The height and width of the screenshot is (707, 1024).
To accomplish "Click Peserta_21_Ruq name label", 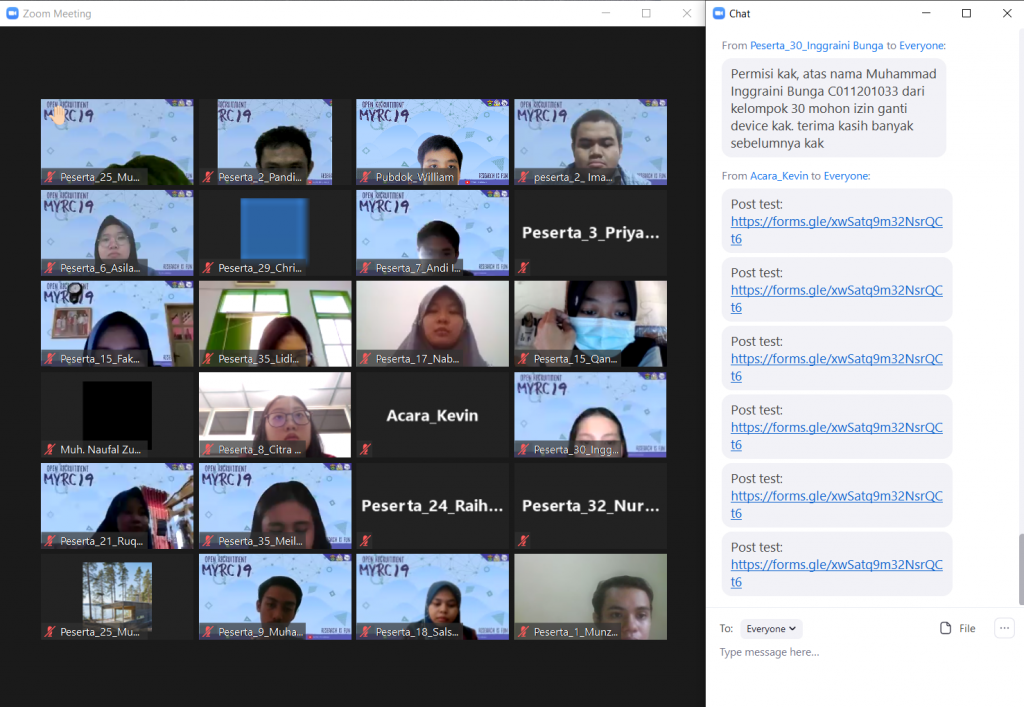I will 101,541.
